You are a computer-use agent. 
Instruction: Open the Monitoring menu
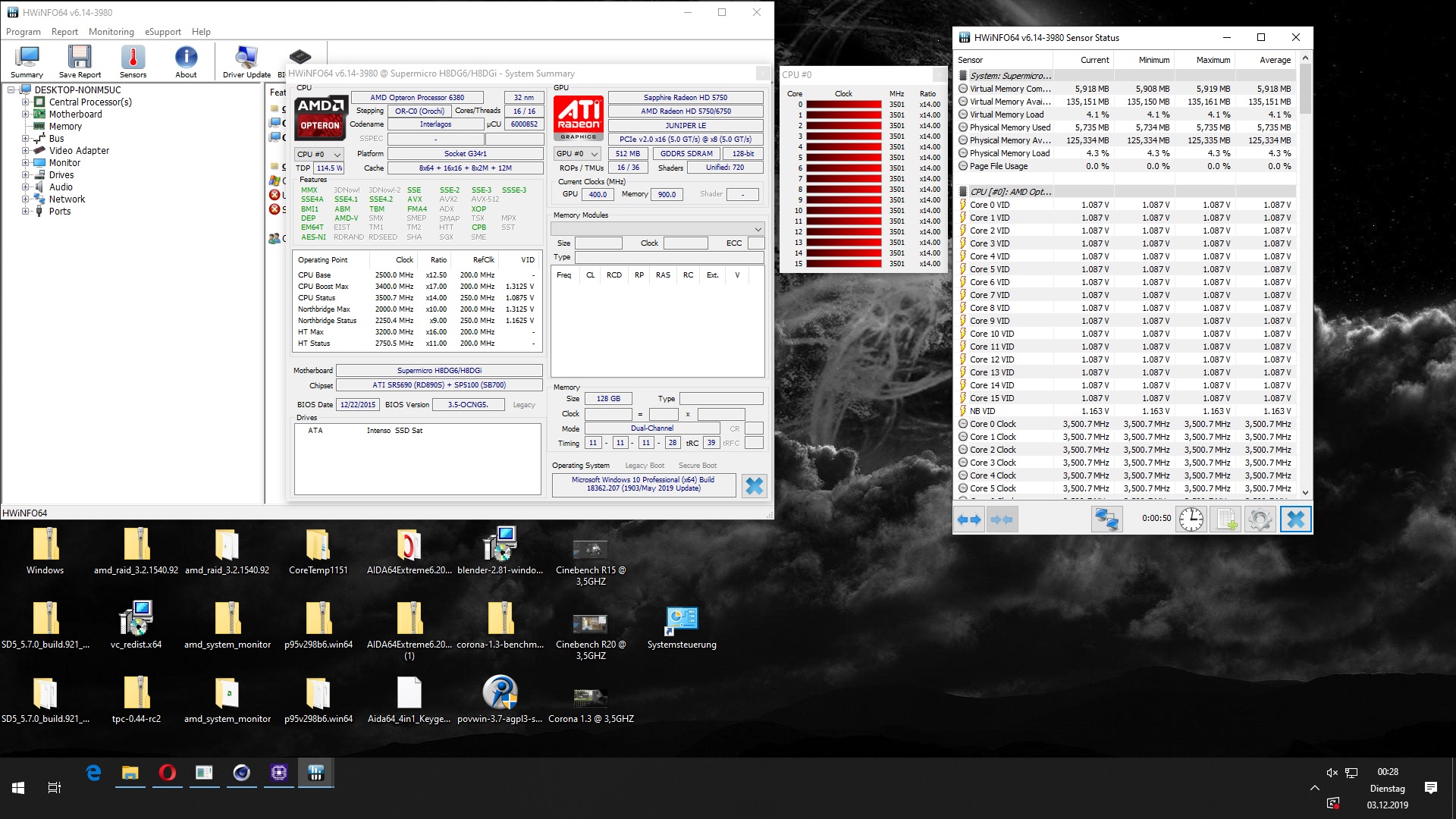111,32
